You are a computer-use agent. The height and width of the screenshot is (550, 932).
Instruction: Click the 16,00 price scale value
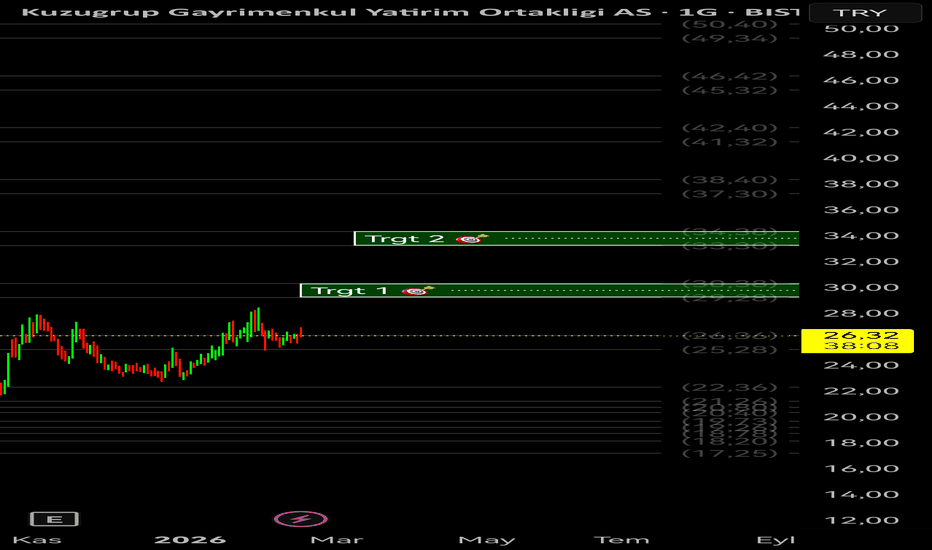(861, 469)
